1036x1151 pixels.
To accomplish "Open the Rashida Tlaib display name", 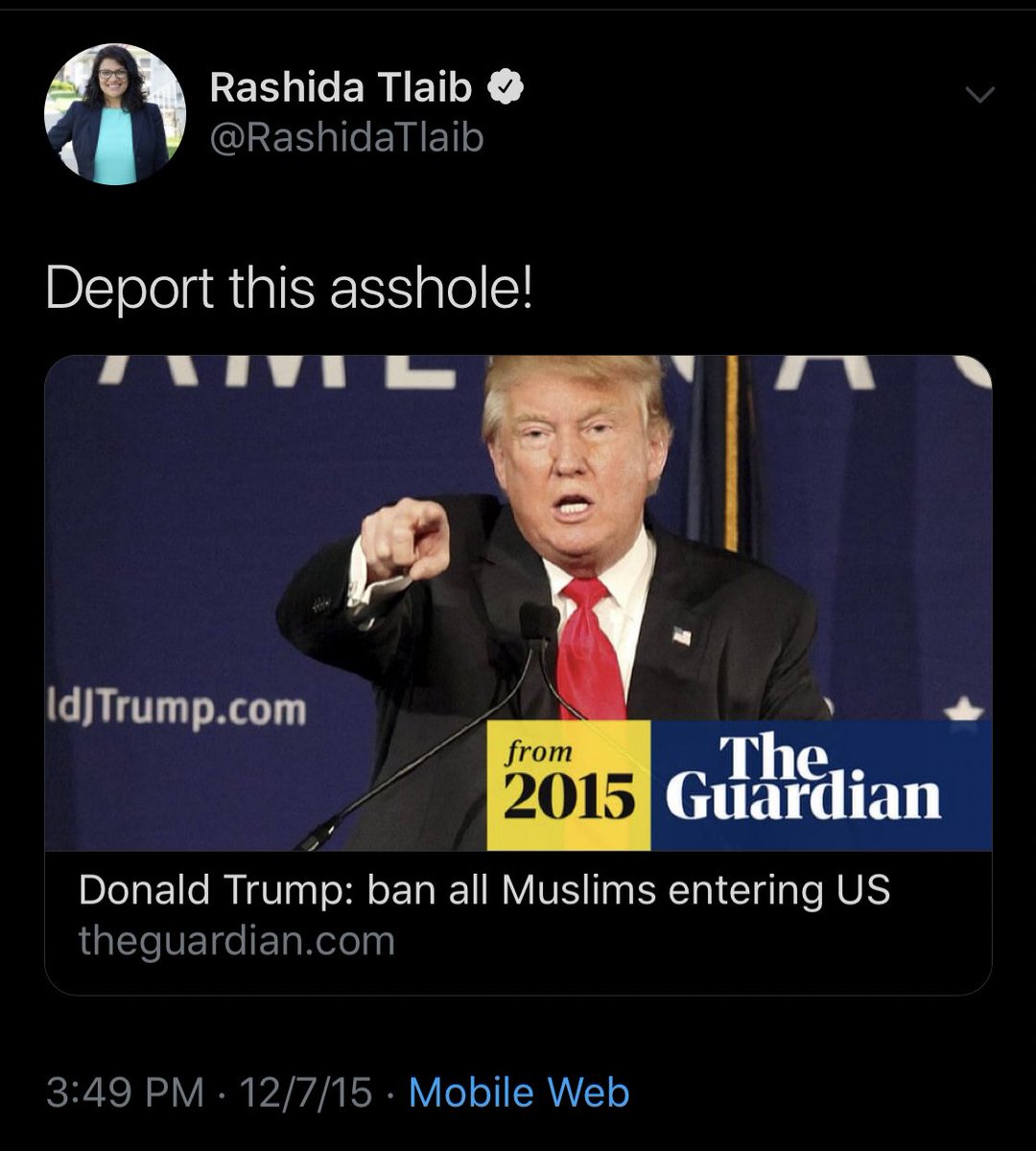I will coord(341,88).
